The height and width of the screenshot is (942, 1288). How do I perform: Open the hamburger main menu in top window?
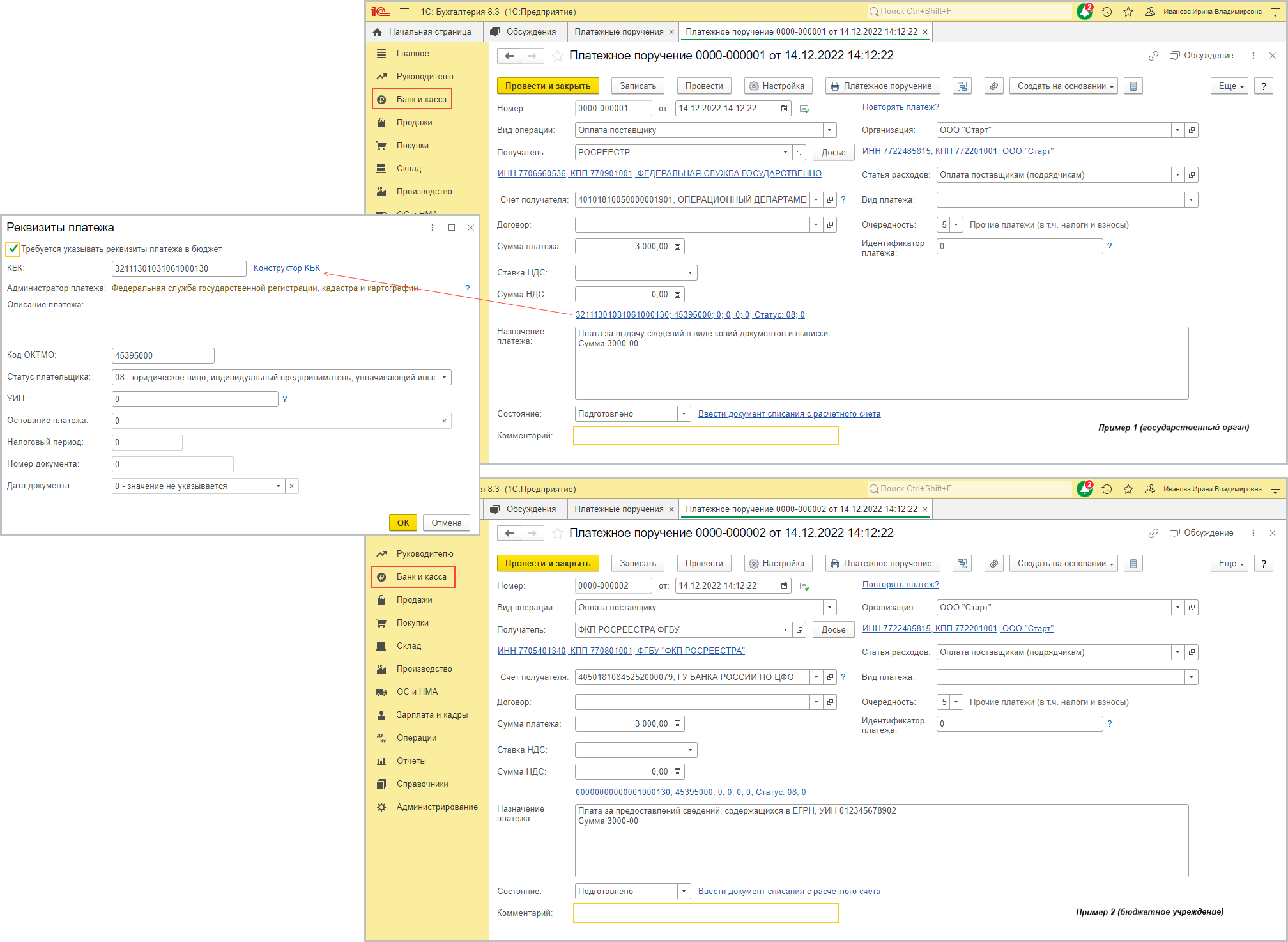pos(404,12)
